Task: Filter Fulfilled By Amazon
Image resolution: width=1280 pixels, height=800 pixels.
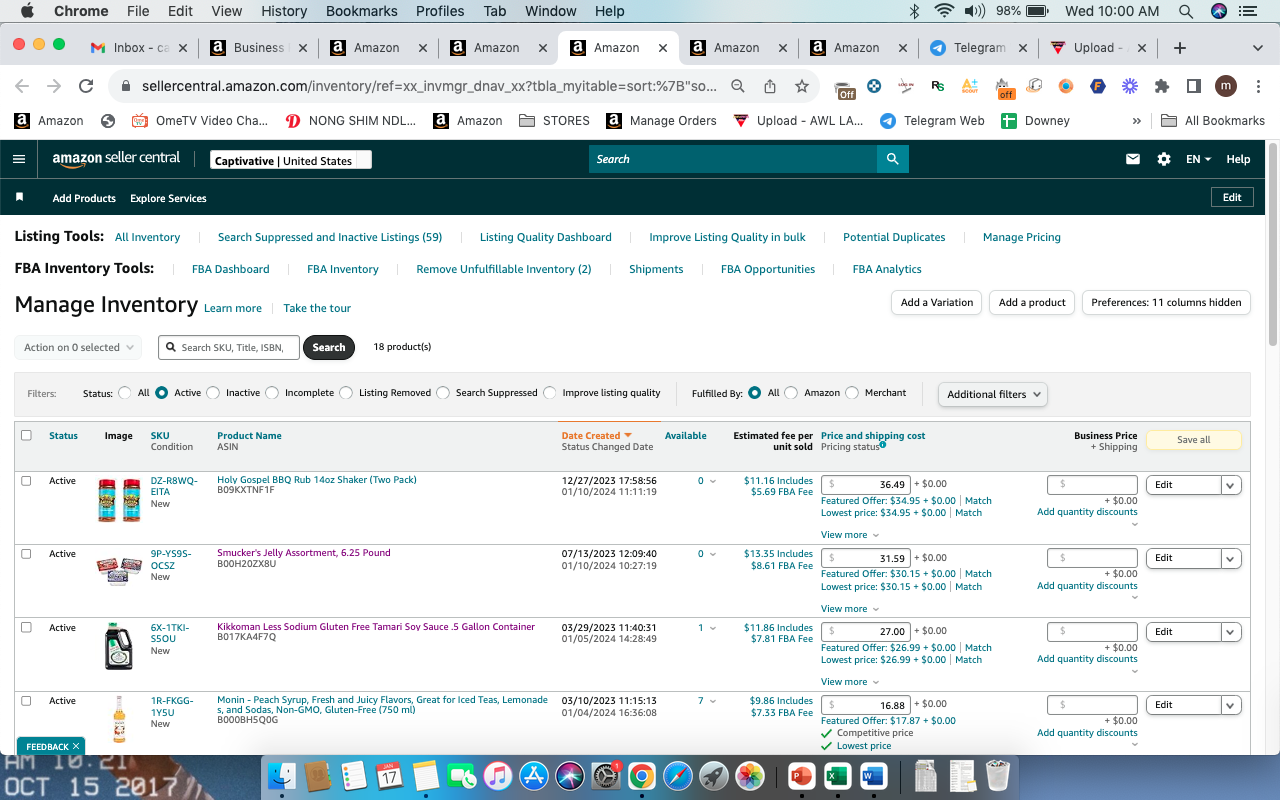Action: [x=791, y=393]
